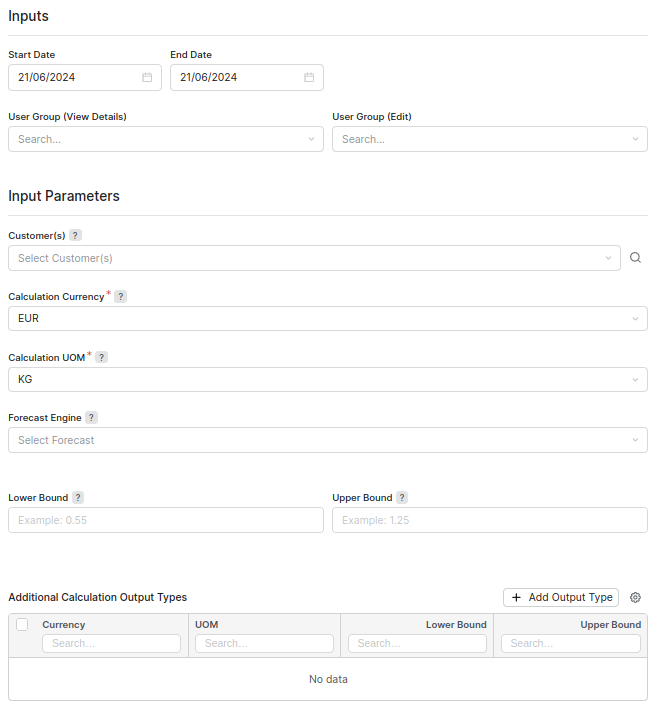Open the Start Date calendar icon

[147, 77]
